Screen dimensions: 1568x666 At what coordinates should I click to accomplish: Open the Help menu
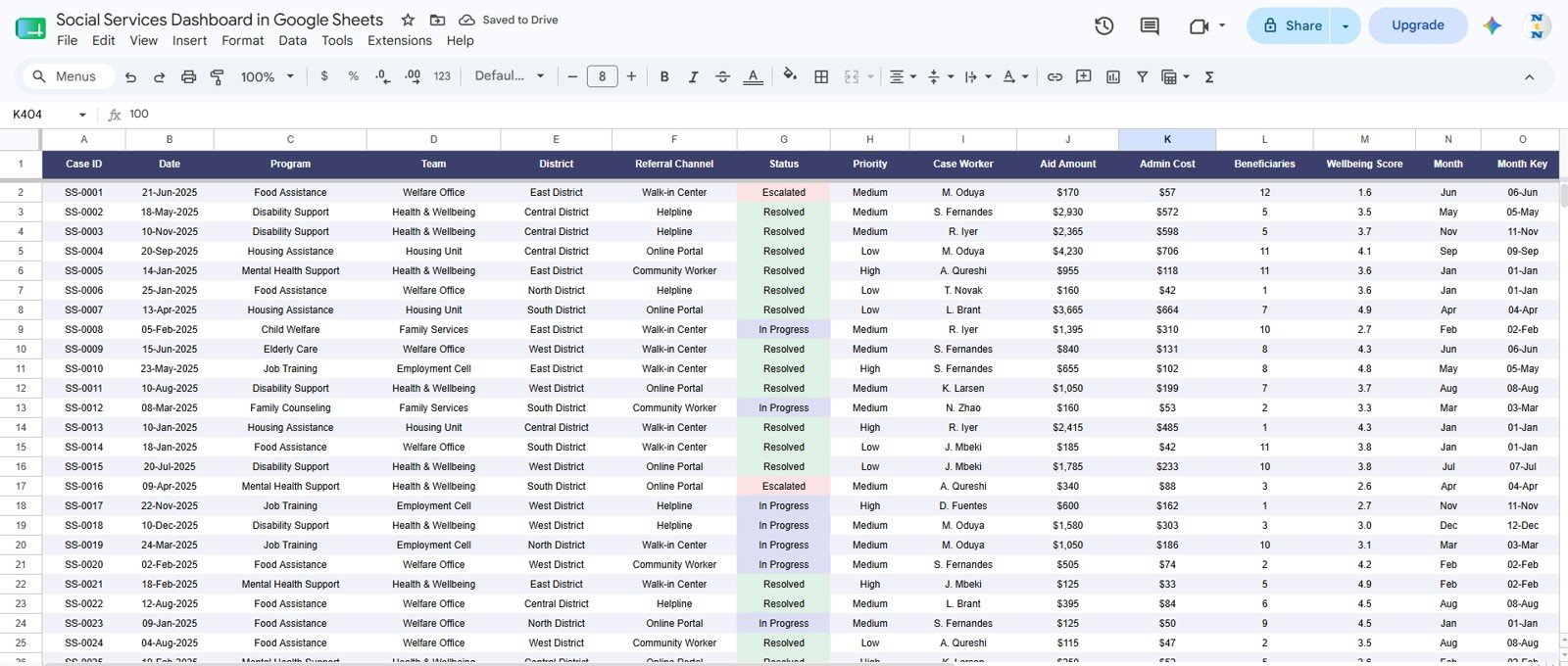460,41
